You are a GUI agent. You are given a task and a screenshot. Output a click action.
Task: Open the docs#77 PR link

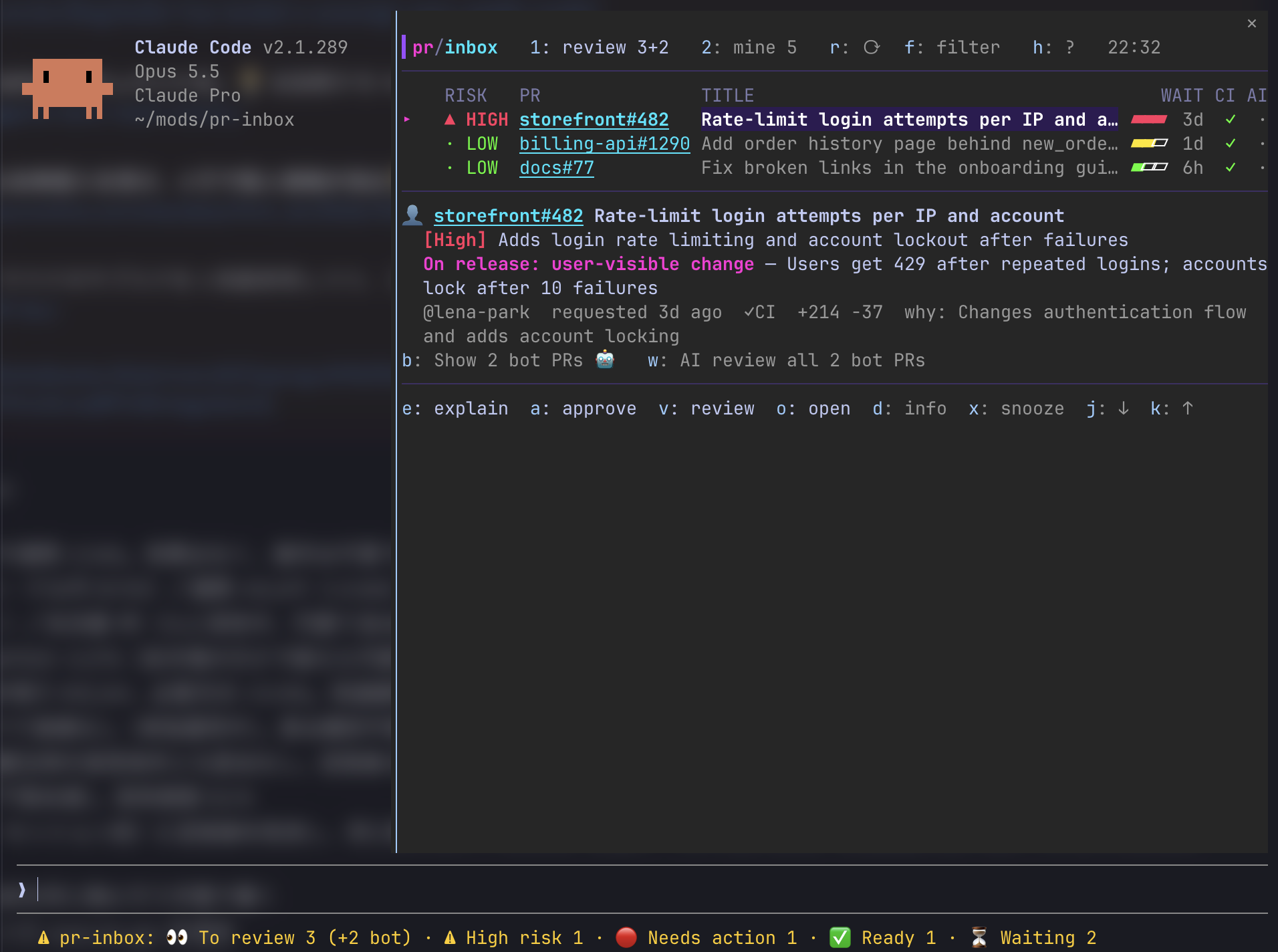(557, 168)
